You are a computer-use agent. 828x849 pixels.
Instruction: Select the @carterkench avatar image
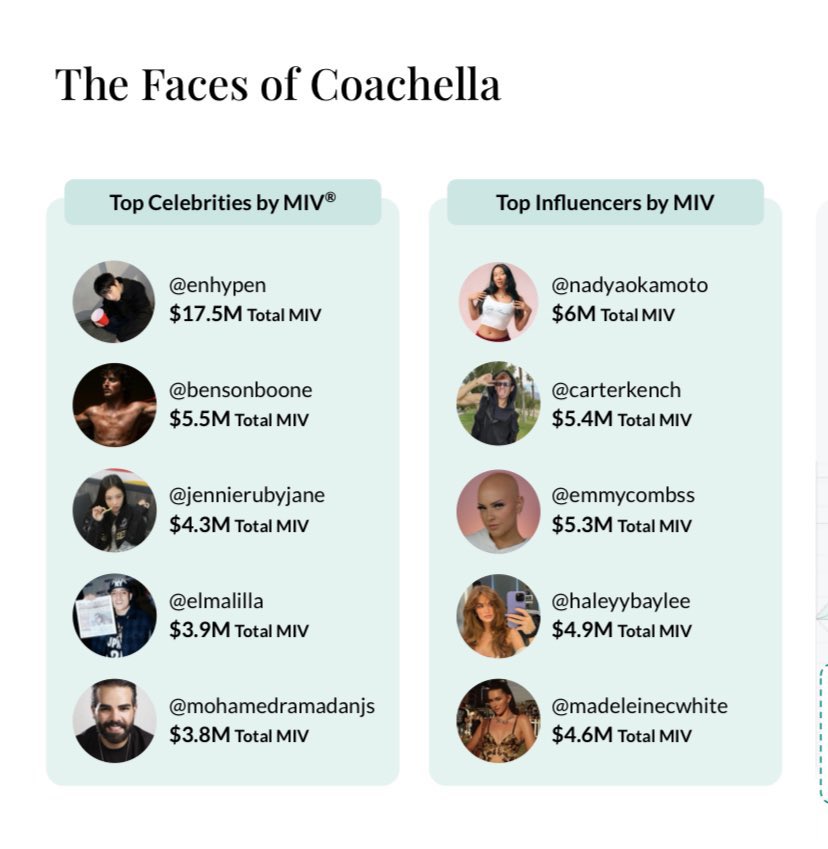coord(498,403)
